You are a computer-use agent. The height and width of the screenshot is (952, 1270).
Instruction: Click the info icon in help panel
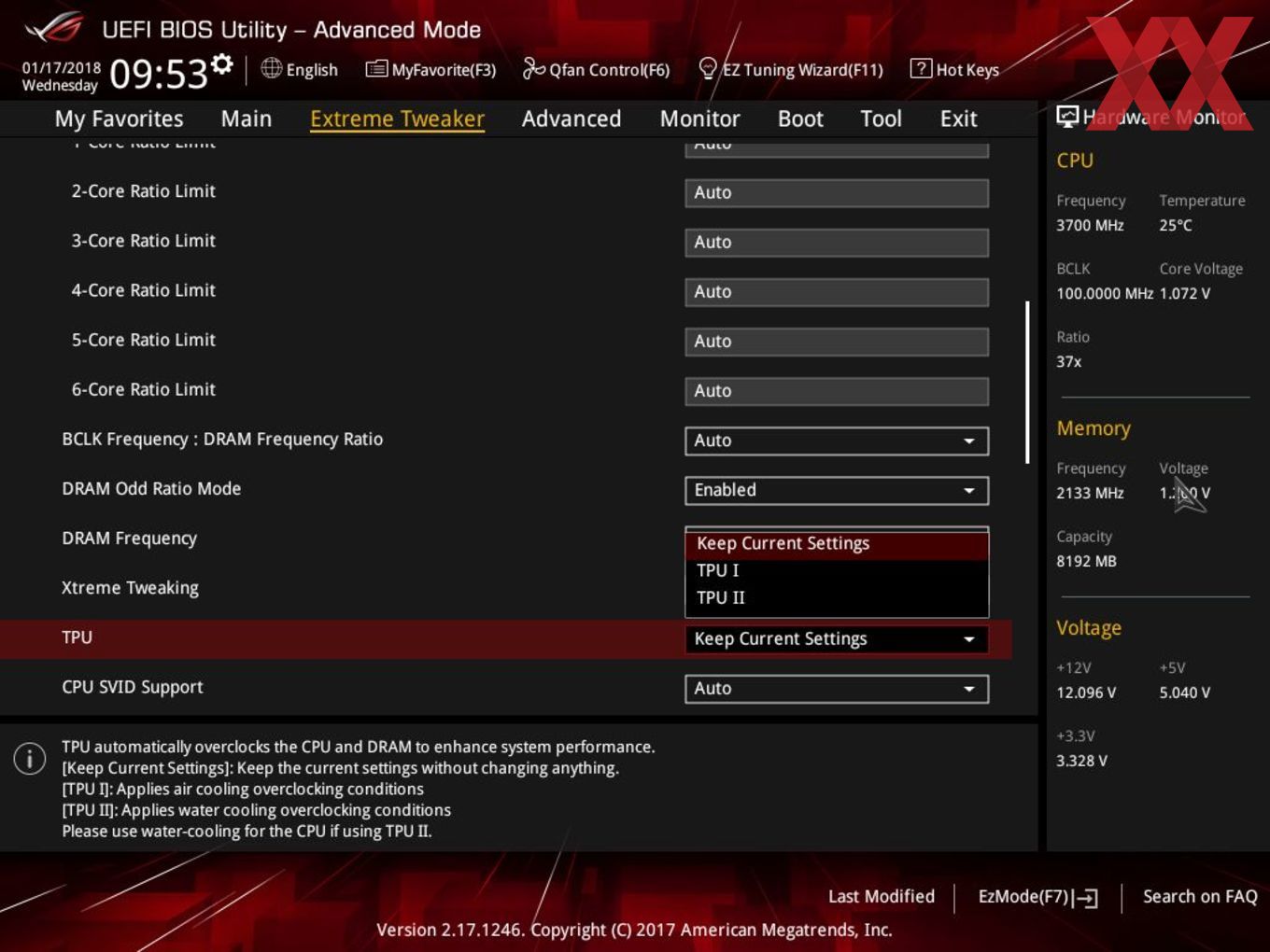(x=30, y=758)
